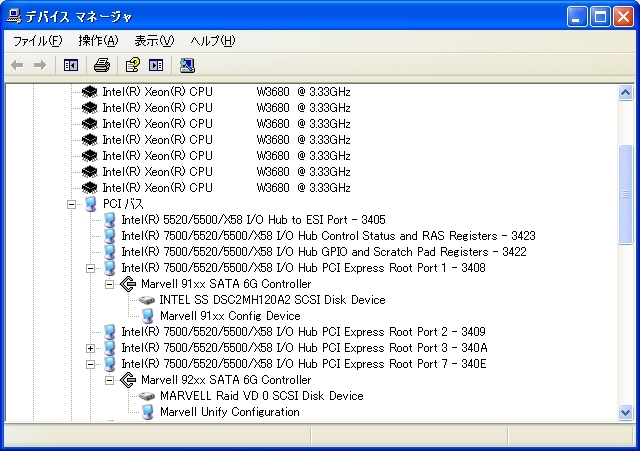Click the I/O Hub to ESI Port 3405 icon
The width and height of the screenshot is (640, 451).
[x=109, y=220]
